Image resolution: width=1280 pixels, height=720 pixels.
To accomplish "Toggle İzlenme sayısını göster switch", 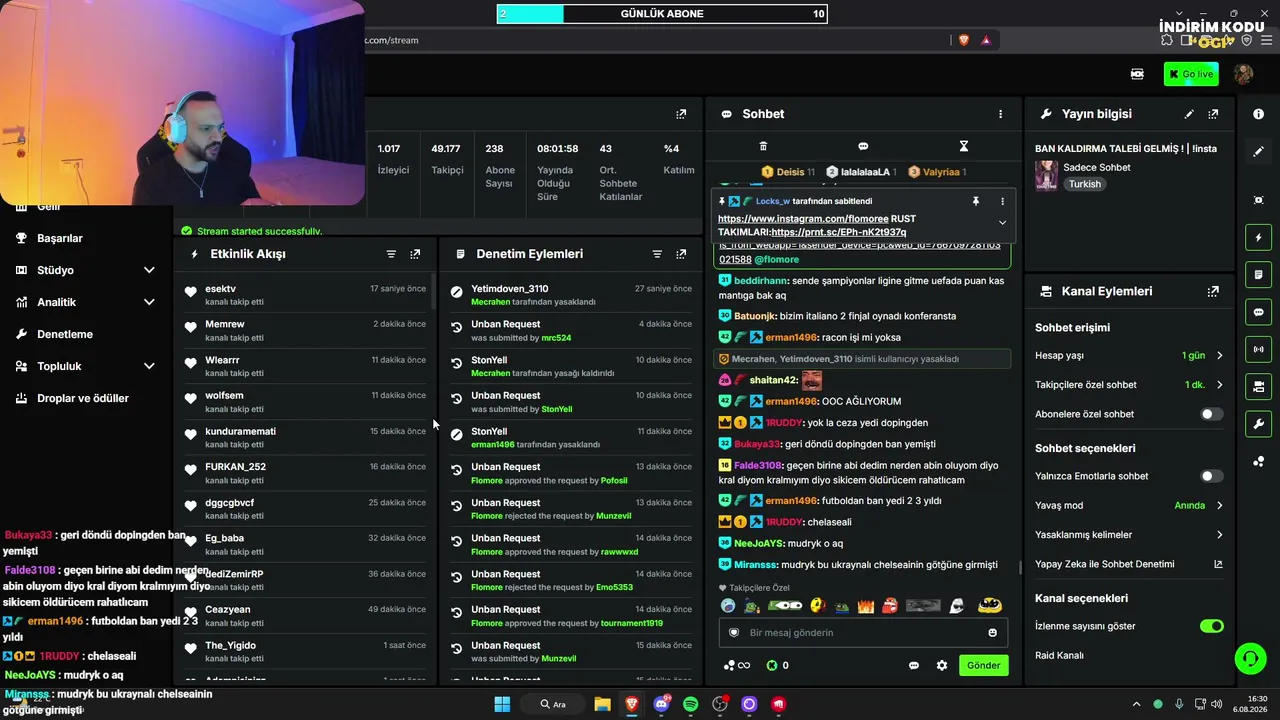I will 1211,626.
